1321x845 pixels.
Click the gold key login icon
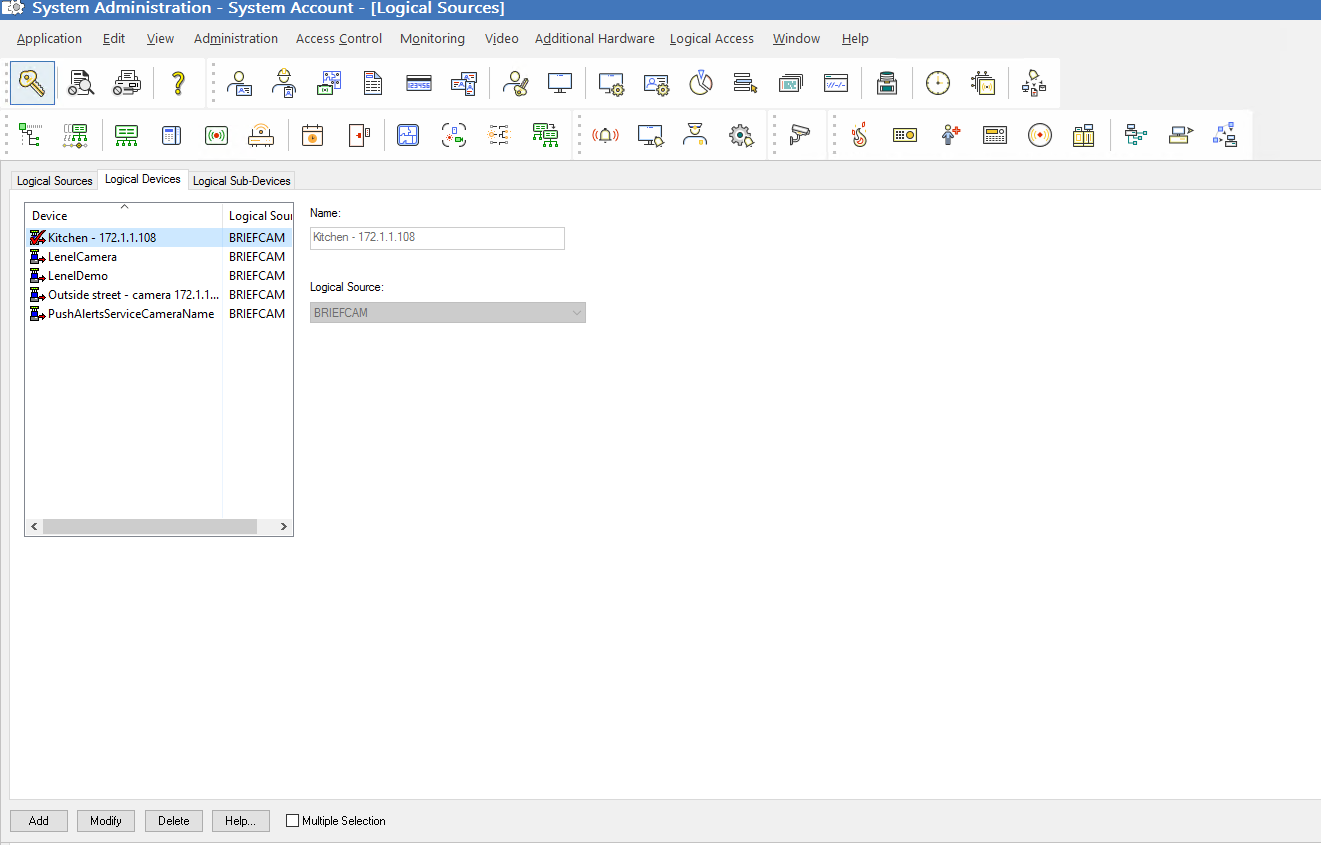tap(32, 83)
